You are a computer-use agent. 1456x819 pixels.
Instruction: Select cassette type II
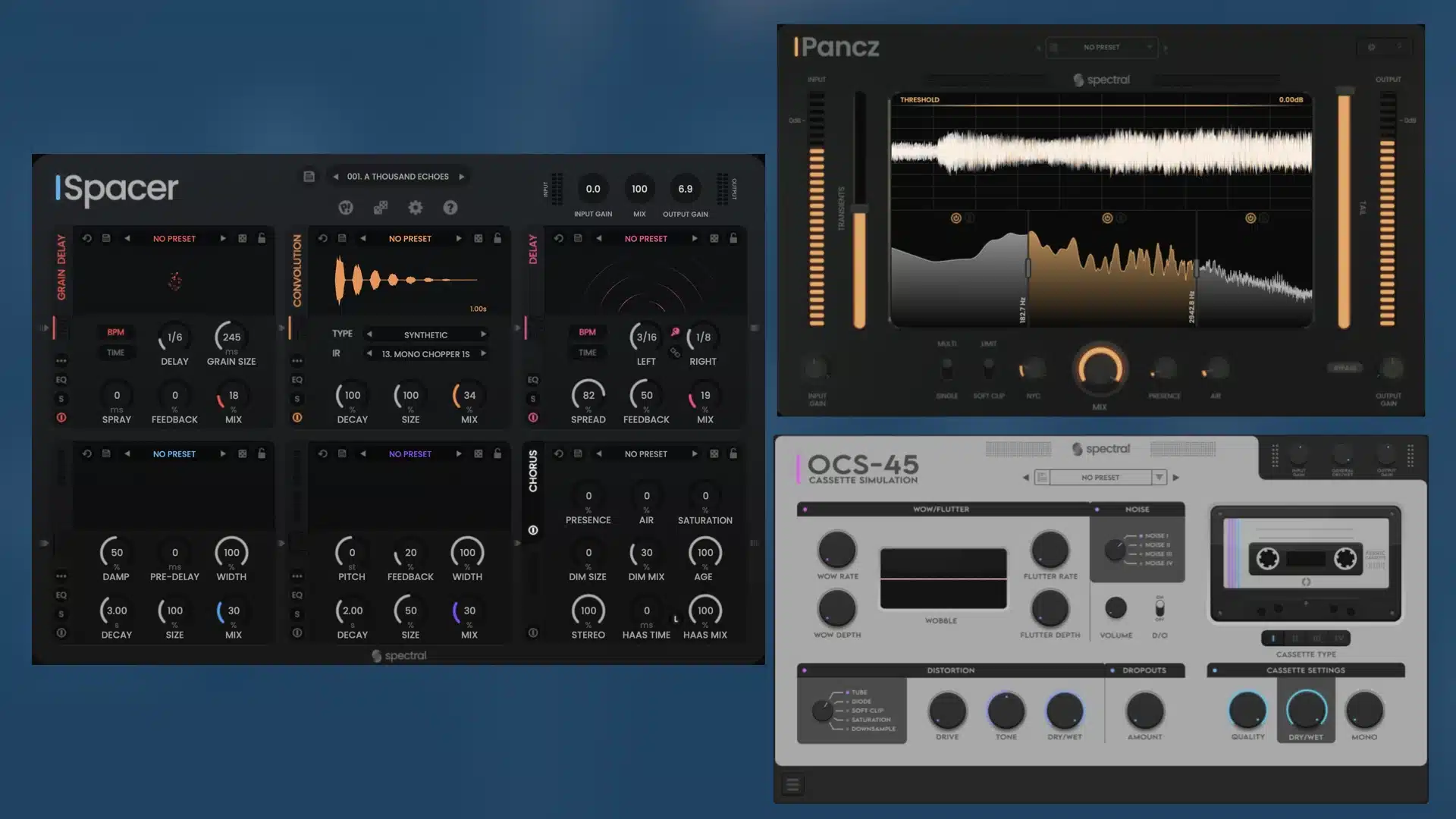coord(1295,639)
